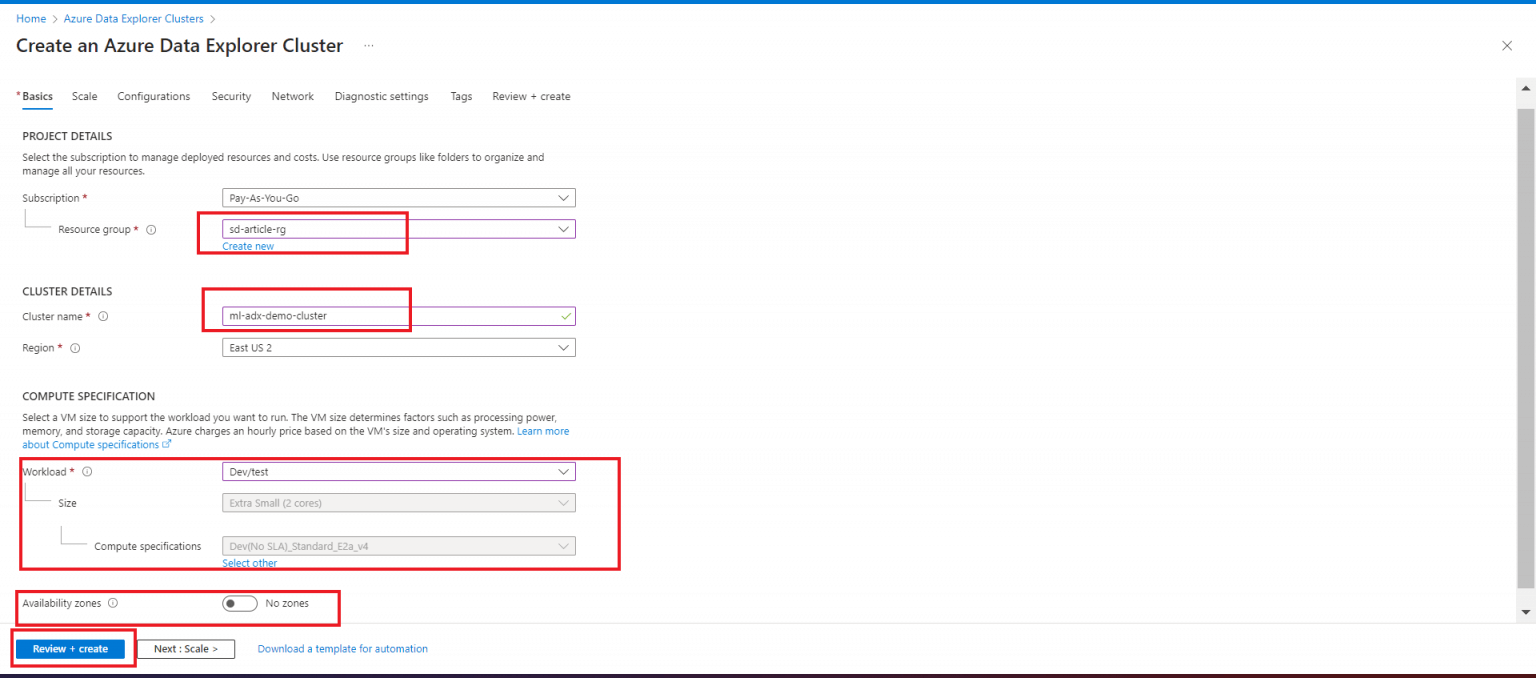Open the Size dropdown

point(399,503)
